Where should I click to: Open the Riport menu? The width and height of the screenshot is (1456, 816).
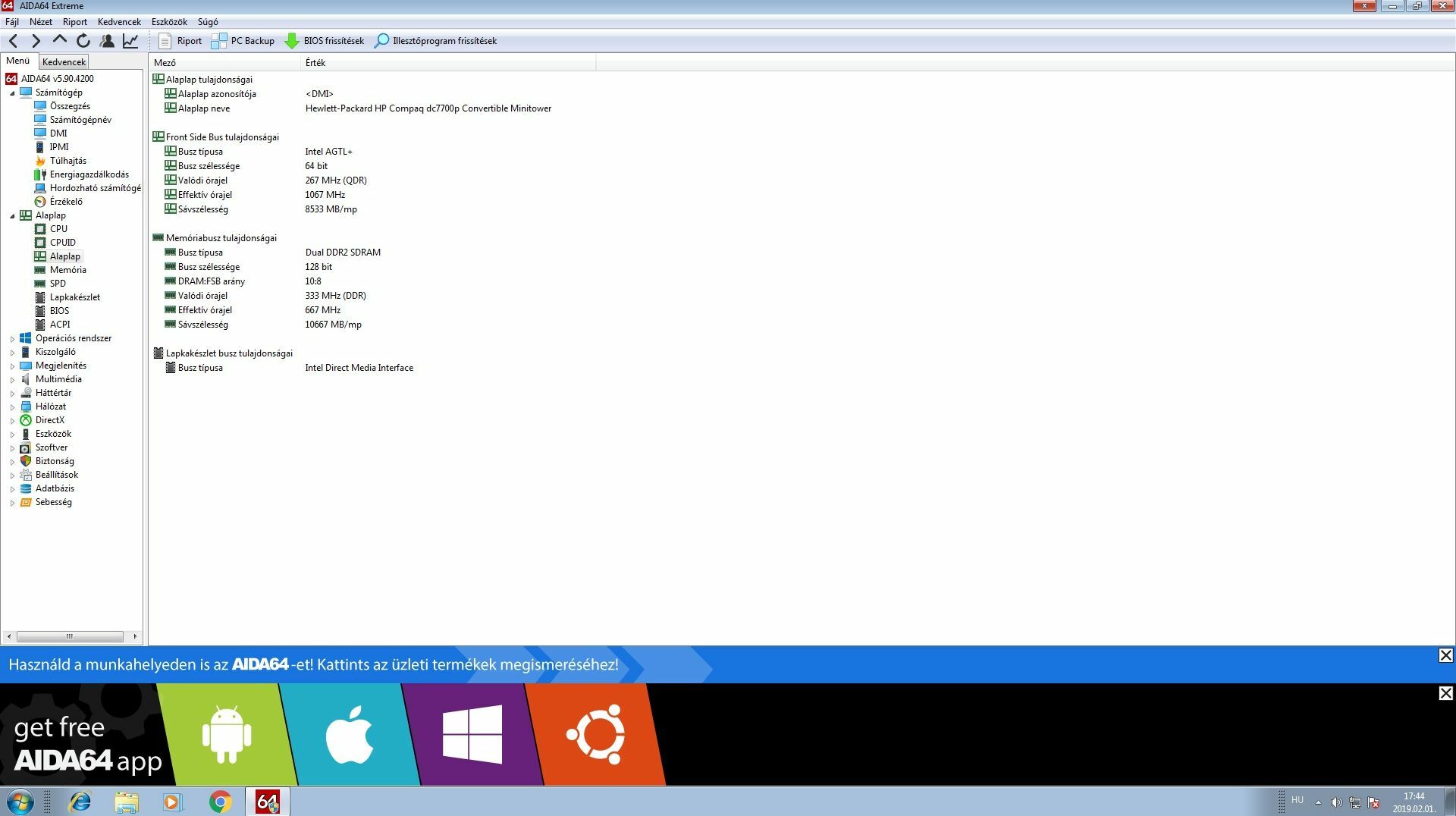[75, 22]
